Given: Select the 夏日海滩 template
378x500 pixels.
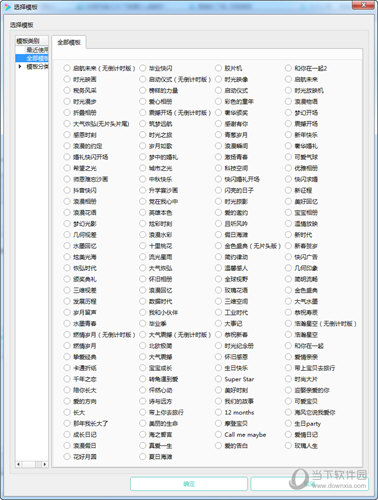Looking at the screenshot, I should pyautogui.click(x=143, y=457).
